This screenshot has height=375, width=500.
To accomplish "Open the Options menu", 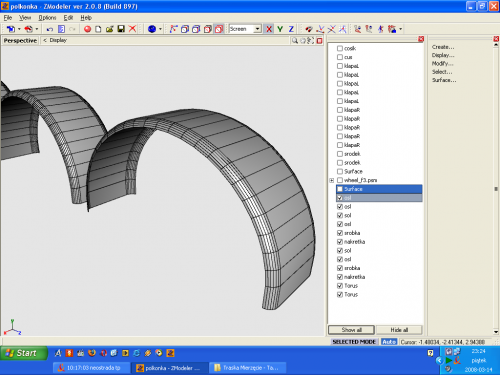I will coord(47,18).
